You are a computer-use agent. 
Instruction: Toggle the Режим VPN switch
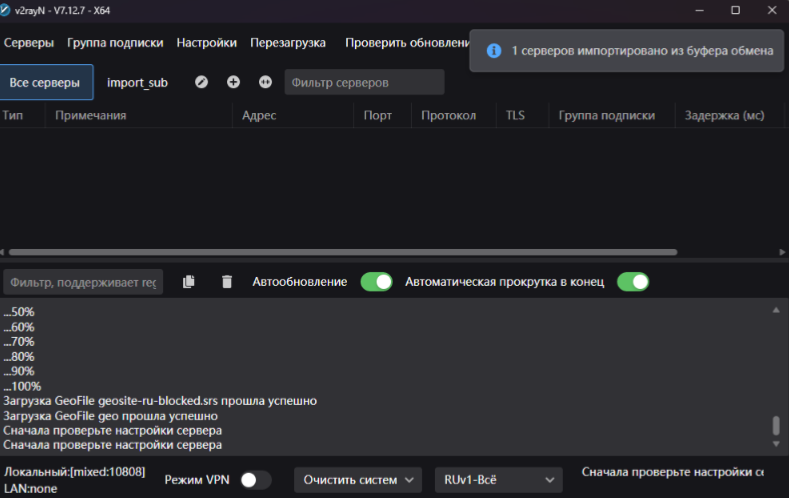256,480
